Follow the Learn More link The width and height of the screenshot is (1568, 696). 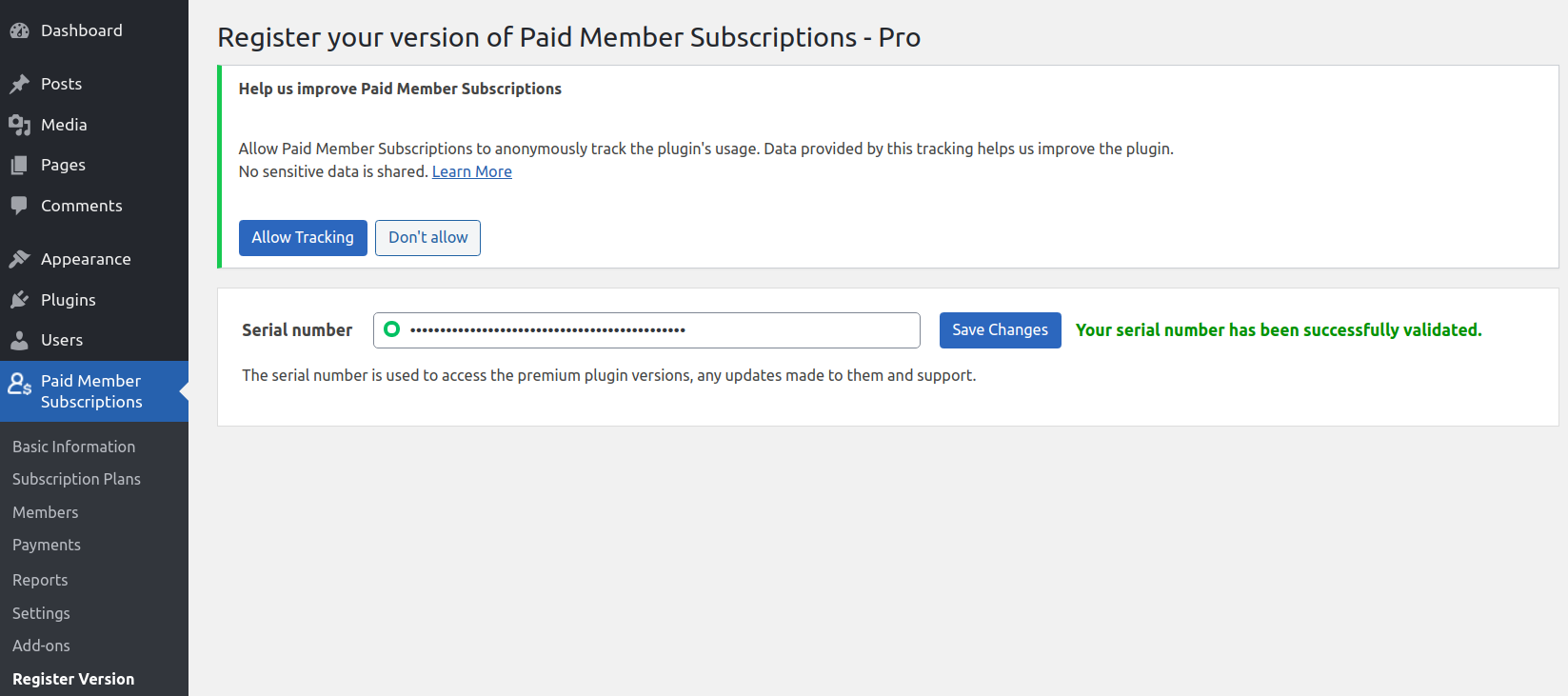(472, 171)
